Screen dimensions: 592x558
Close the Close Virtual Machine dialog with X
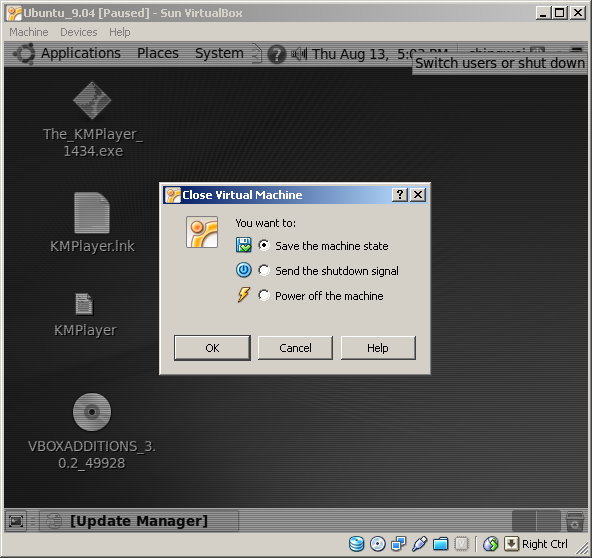pos(418,195)
